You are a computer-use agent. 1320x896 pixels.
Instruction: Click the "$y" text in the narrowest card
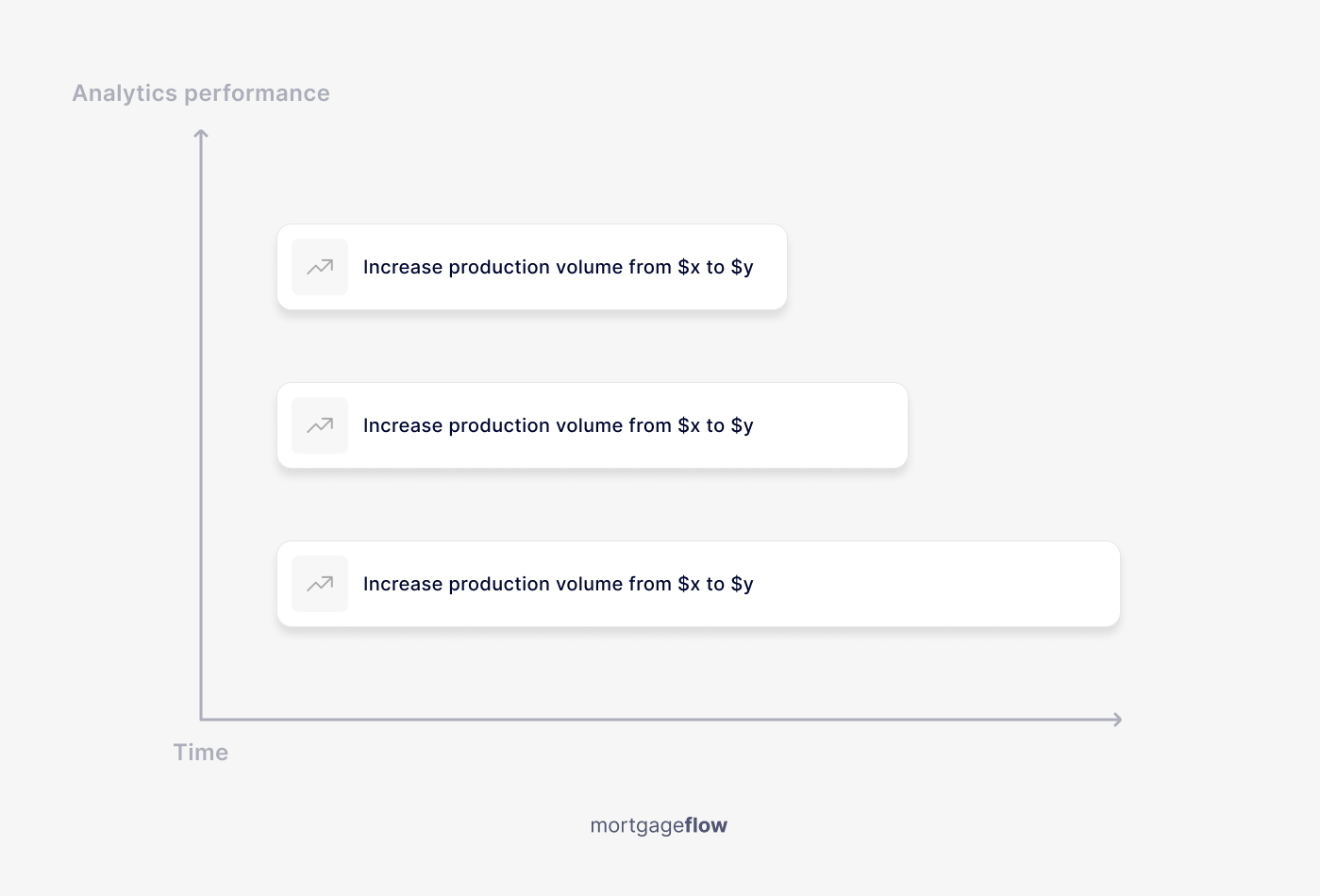tap(742, 267)
